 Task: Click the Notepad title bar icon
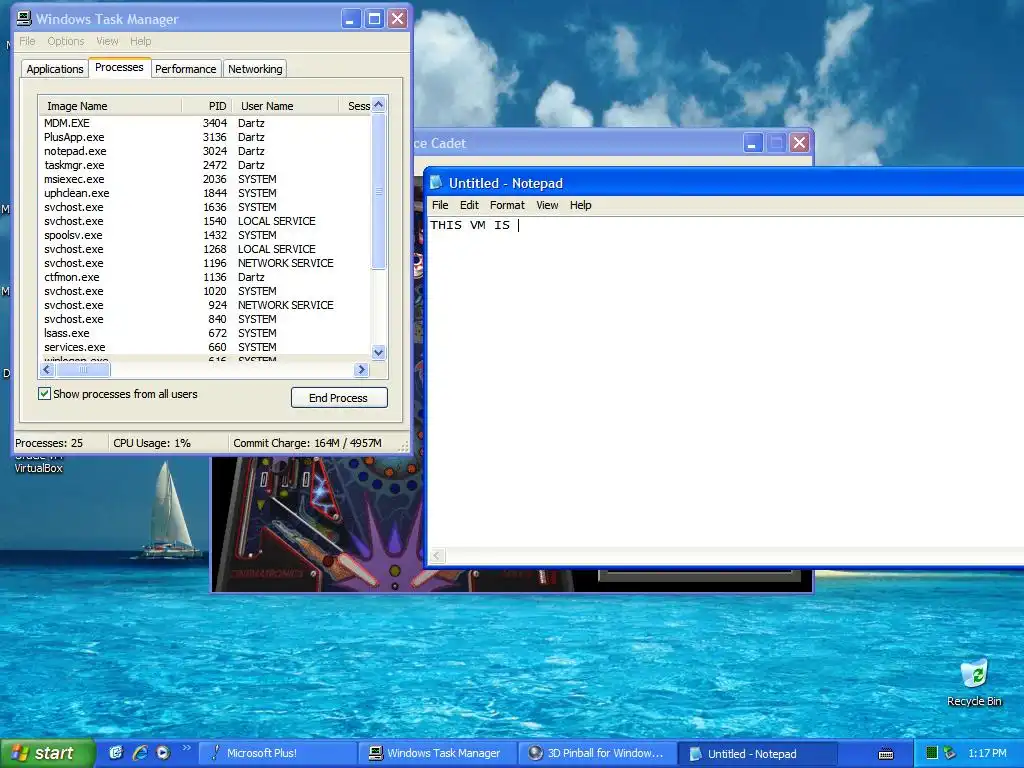[x=436, y=183]
